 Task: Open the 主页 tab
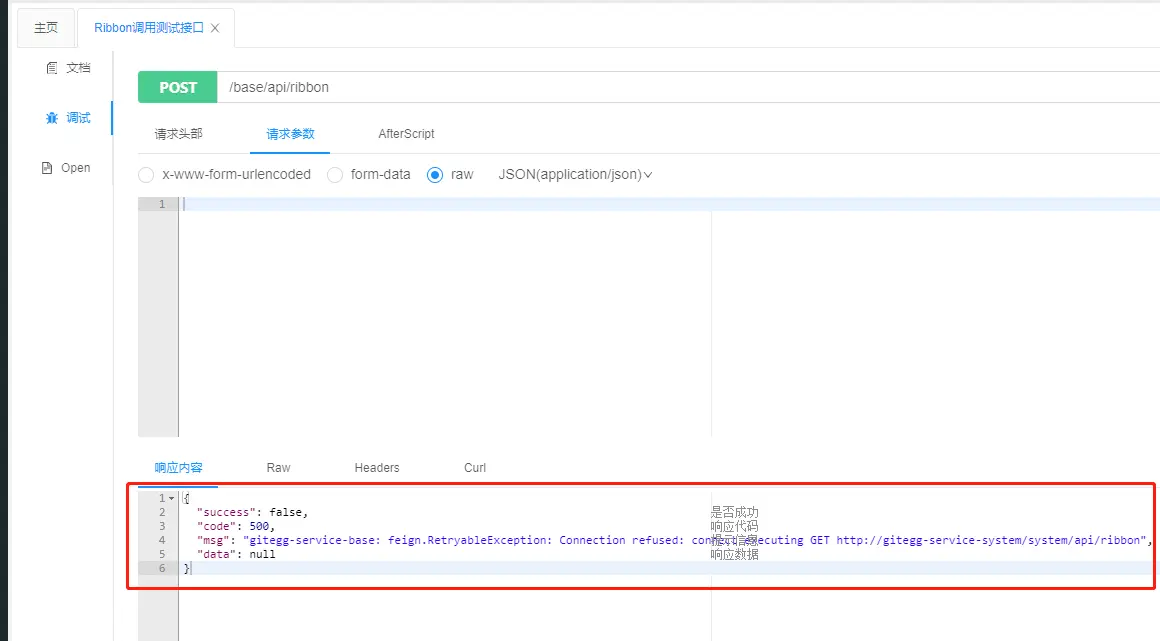tap(46, 27)
